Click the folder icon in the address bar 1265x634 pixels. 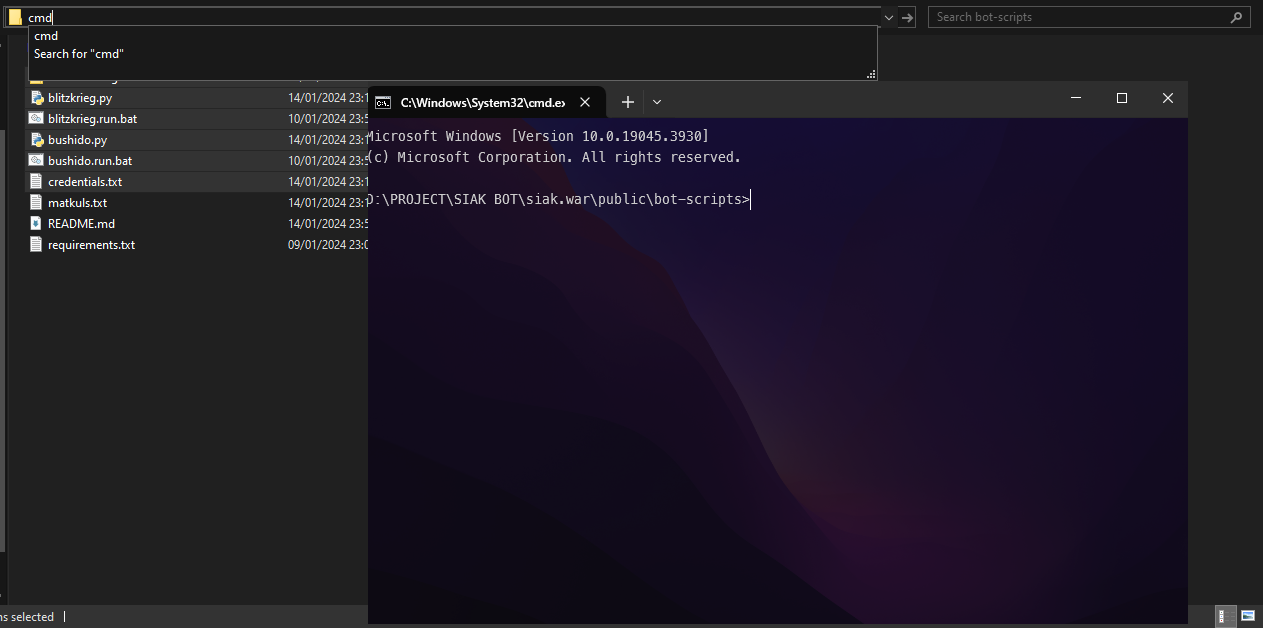coord(15,17)
